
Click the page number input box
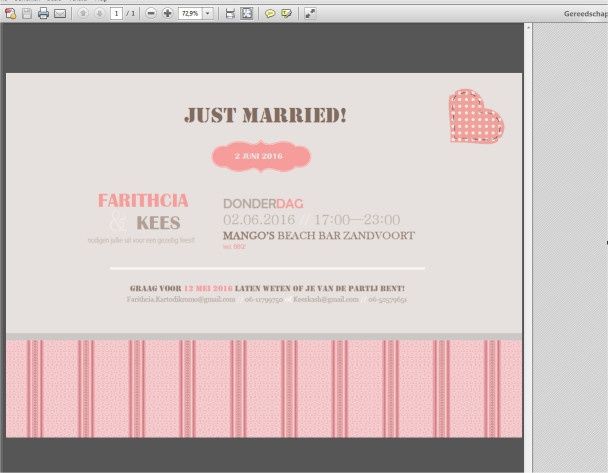(x=117, y=14)
